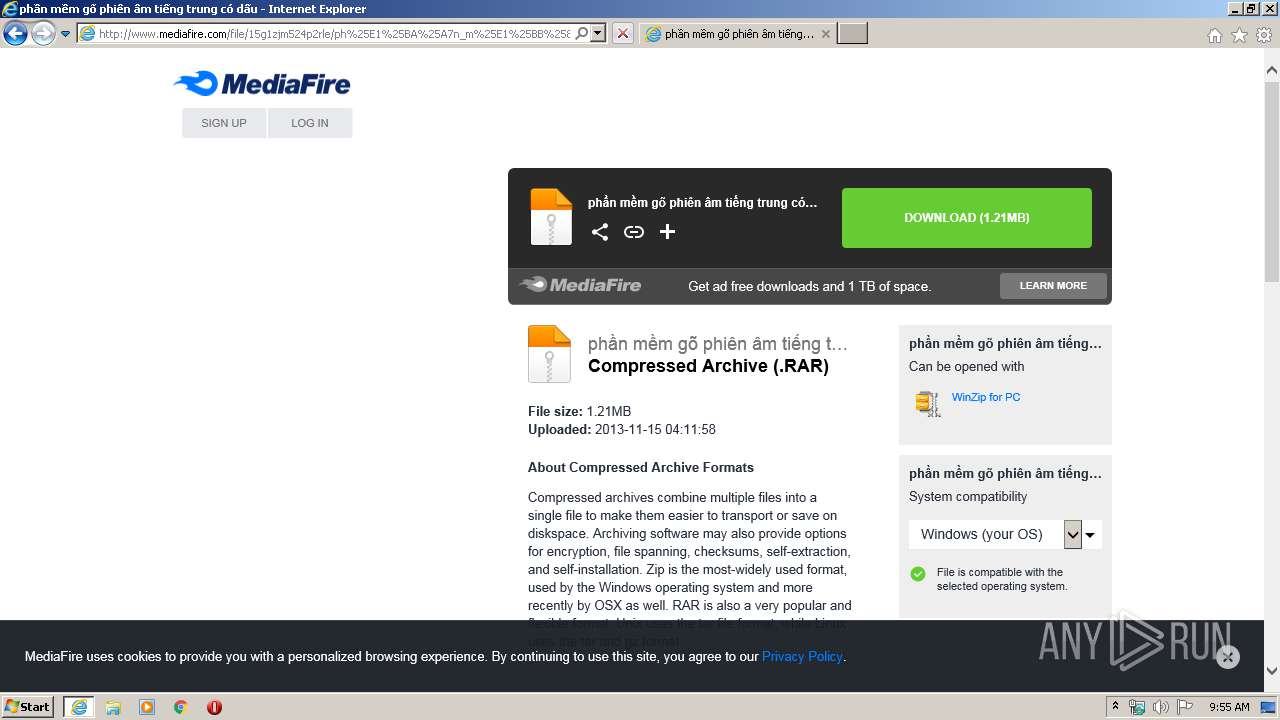Click the Uploaded: 2013-11-15 04:11:58 text
The image size is (1280, 720).
click(x=622, y=429)
